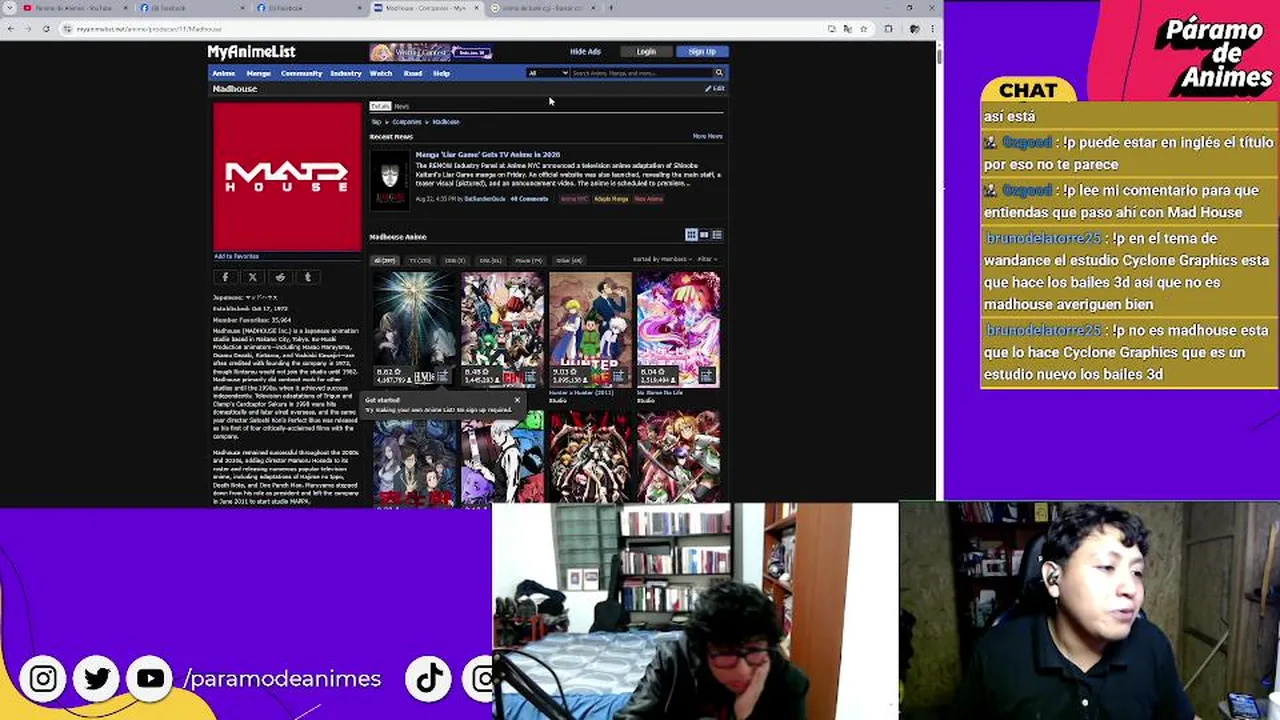The image size is (1280, 720).
Task: Switch to tile grid view icon
Action: point(691,235)
